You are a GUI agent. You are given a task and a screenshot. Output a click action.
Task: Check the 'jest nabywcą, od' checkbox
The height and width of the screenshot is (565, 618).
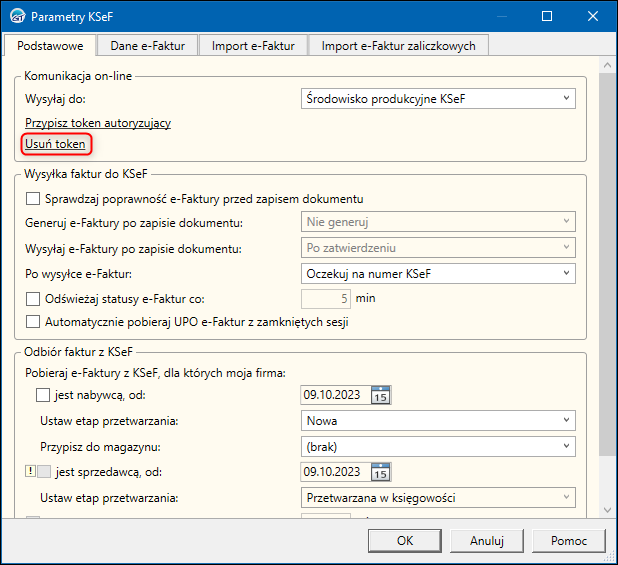pos(43,395)
